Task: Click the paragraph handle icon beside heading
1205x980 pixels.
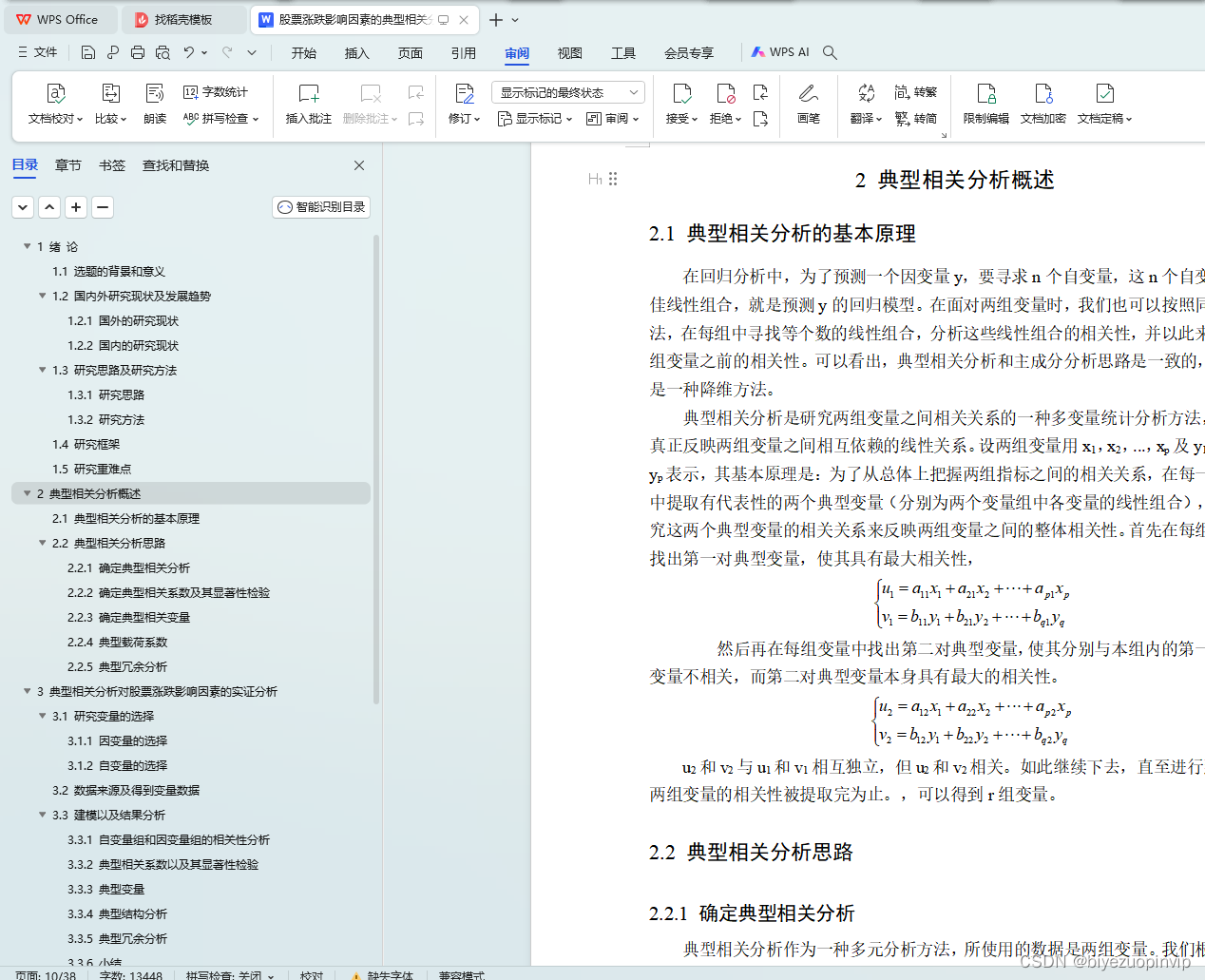Action: pos(614,179)
